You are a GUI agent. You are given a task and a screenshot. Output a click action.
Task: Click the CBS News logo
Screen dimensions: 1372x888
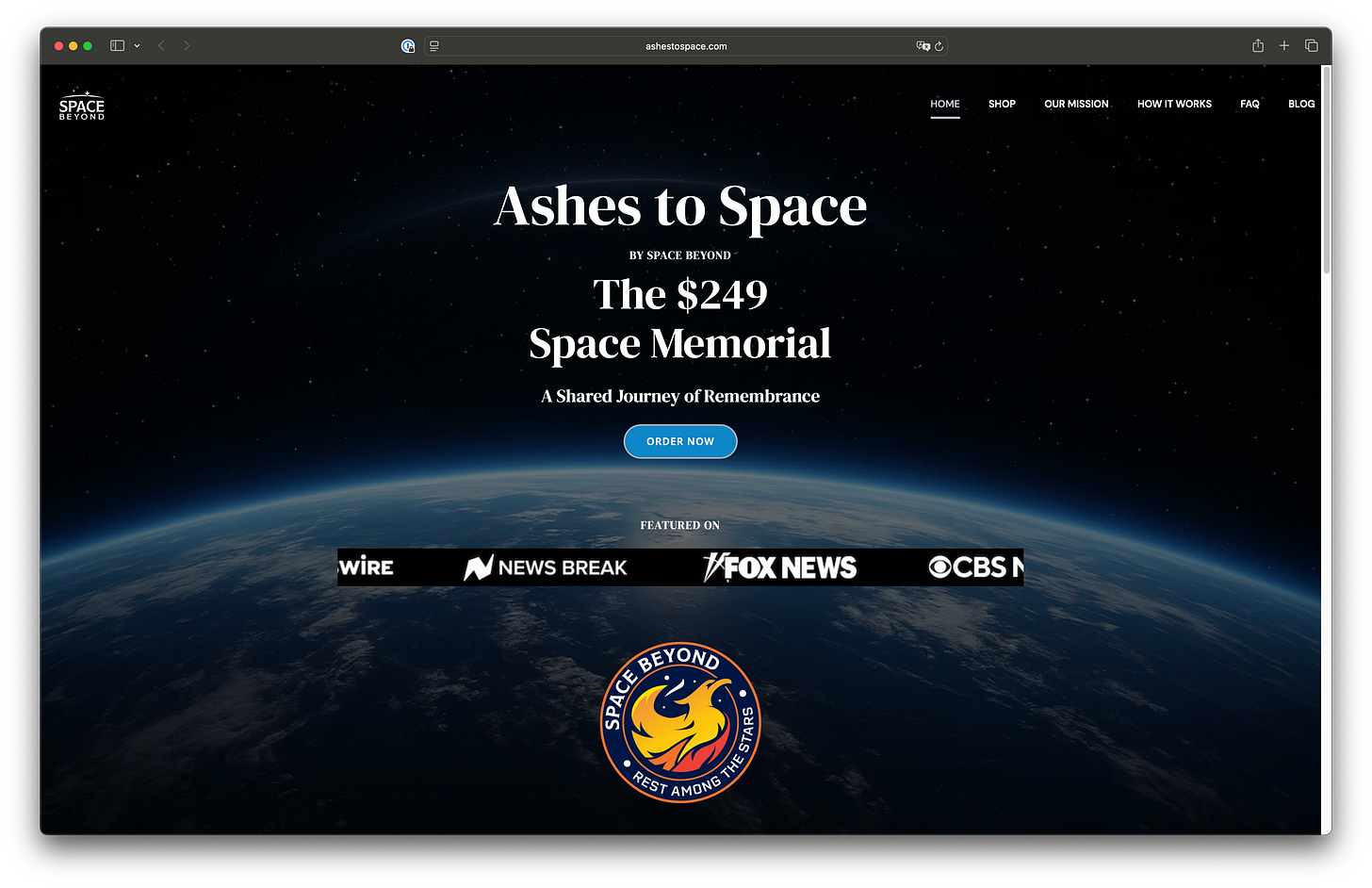tap(976, 567)
